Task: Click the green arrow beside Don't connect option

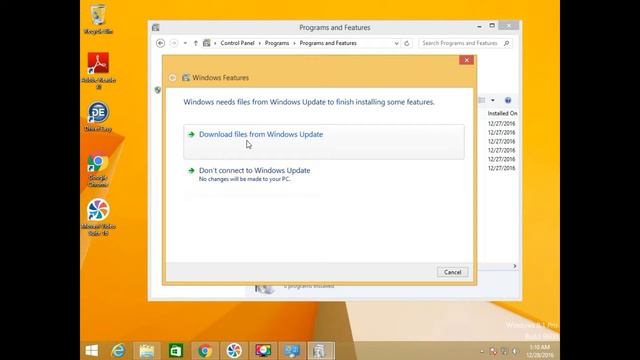Action: tap(191, 170)
